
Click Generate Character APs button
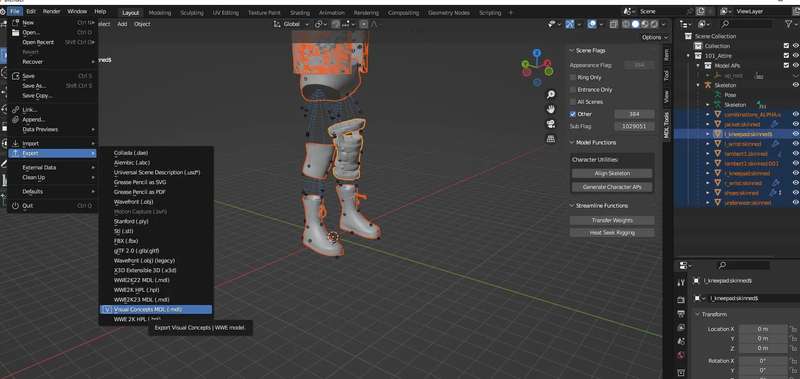[612, 187]
